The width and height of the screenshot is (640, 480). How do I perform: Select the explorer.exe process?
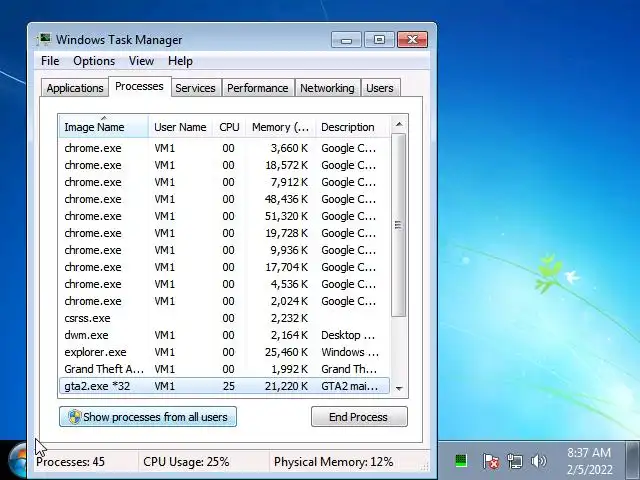pyautogui.click(x=224, y=352)
